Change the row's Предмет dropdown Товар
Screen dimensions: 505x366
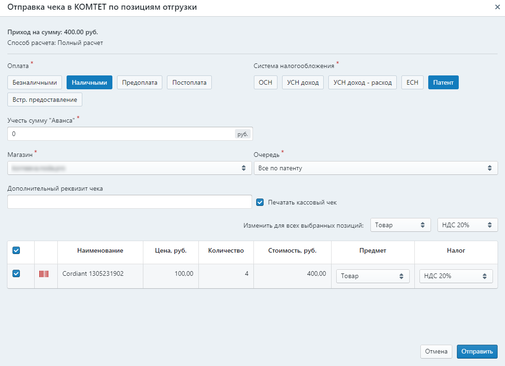coord(373,276)
